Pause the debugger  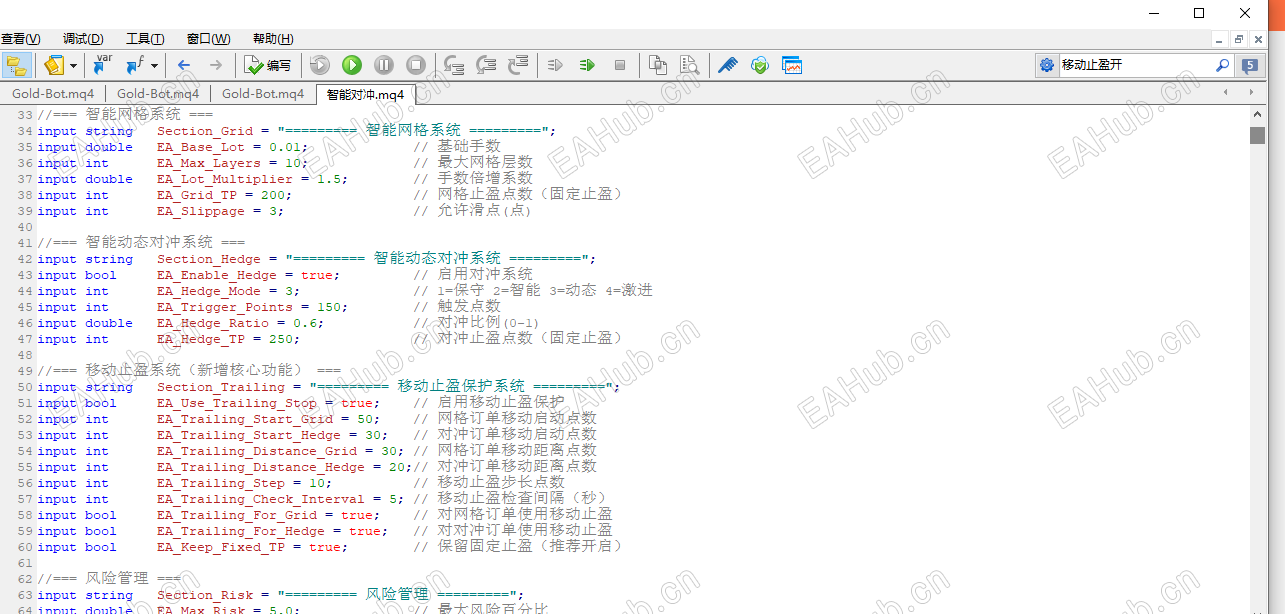pos(384,65)
